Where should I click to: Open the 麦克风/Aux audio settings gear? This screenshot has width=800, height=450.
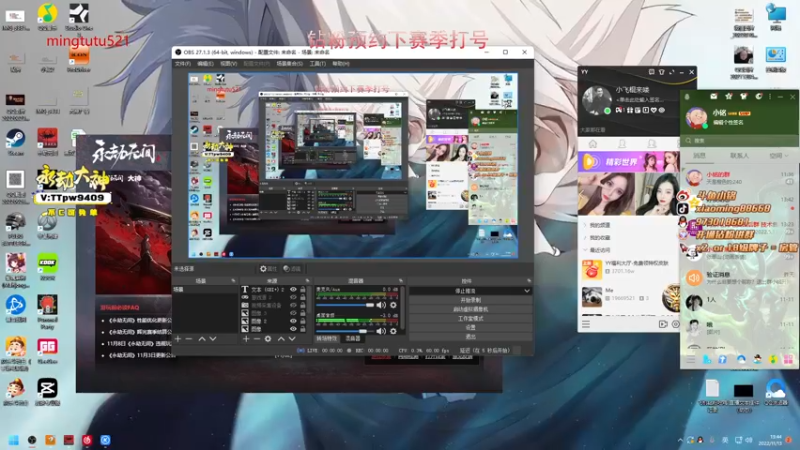pyautogui.click(x=393, y=305)
